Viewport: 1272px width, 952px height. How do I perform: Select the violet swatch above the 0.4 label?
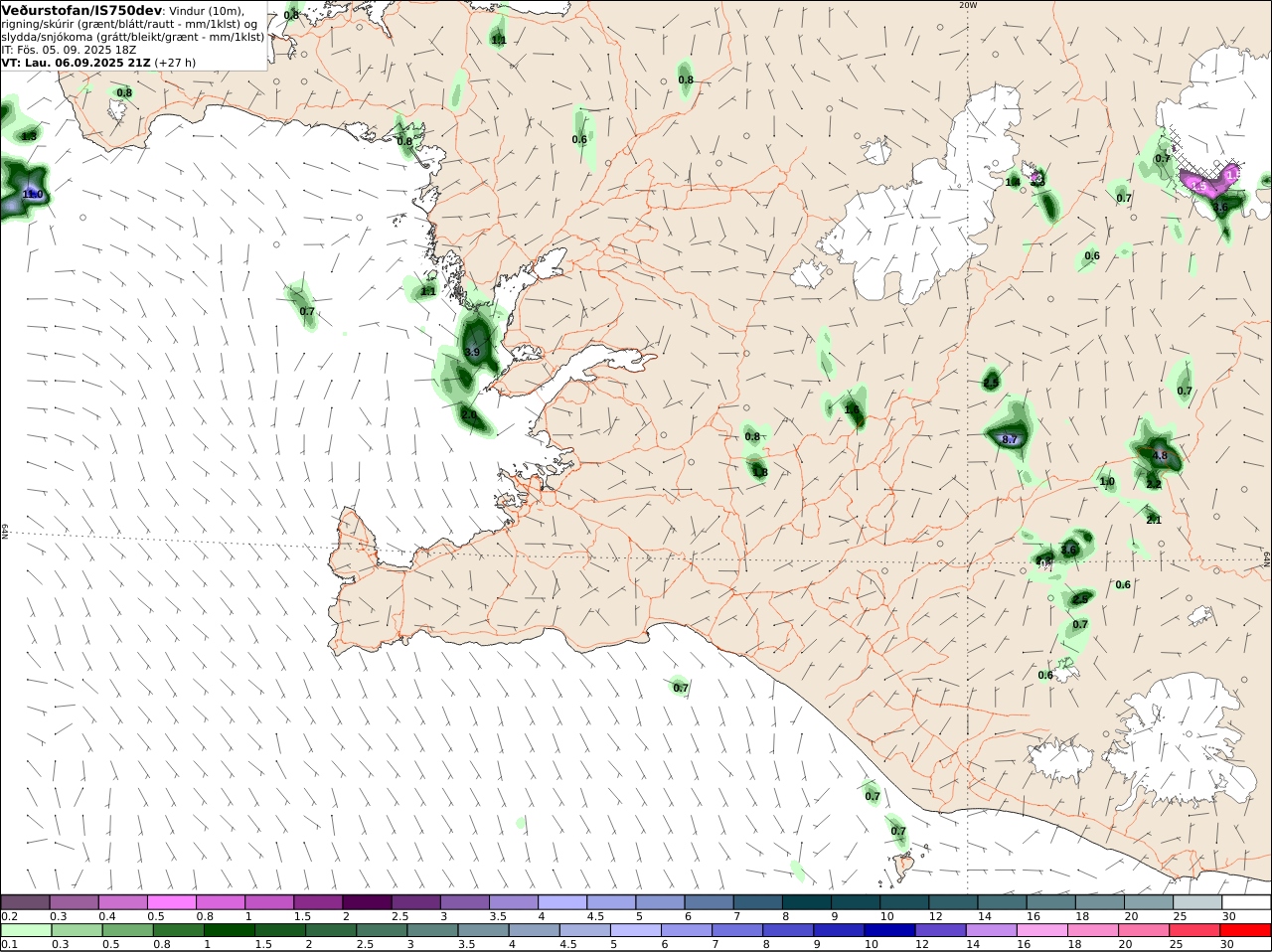click(122, 902)
